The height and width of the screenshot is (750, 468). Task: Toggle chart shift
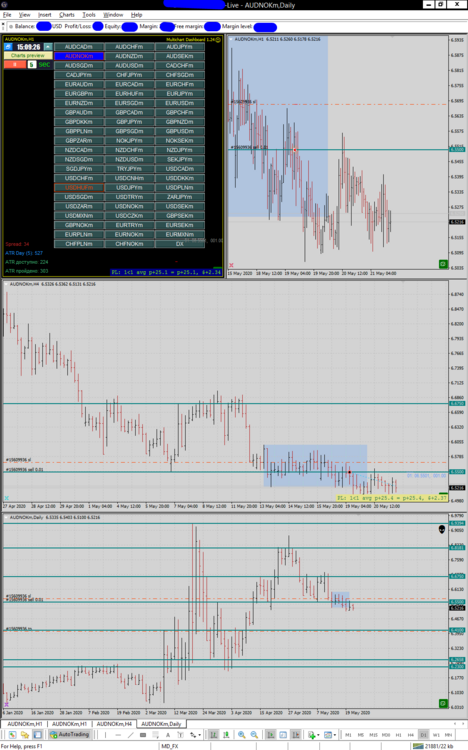(x=296, y=734)
